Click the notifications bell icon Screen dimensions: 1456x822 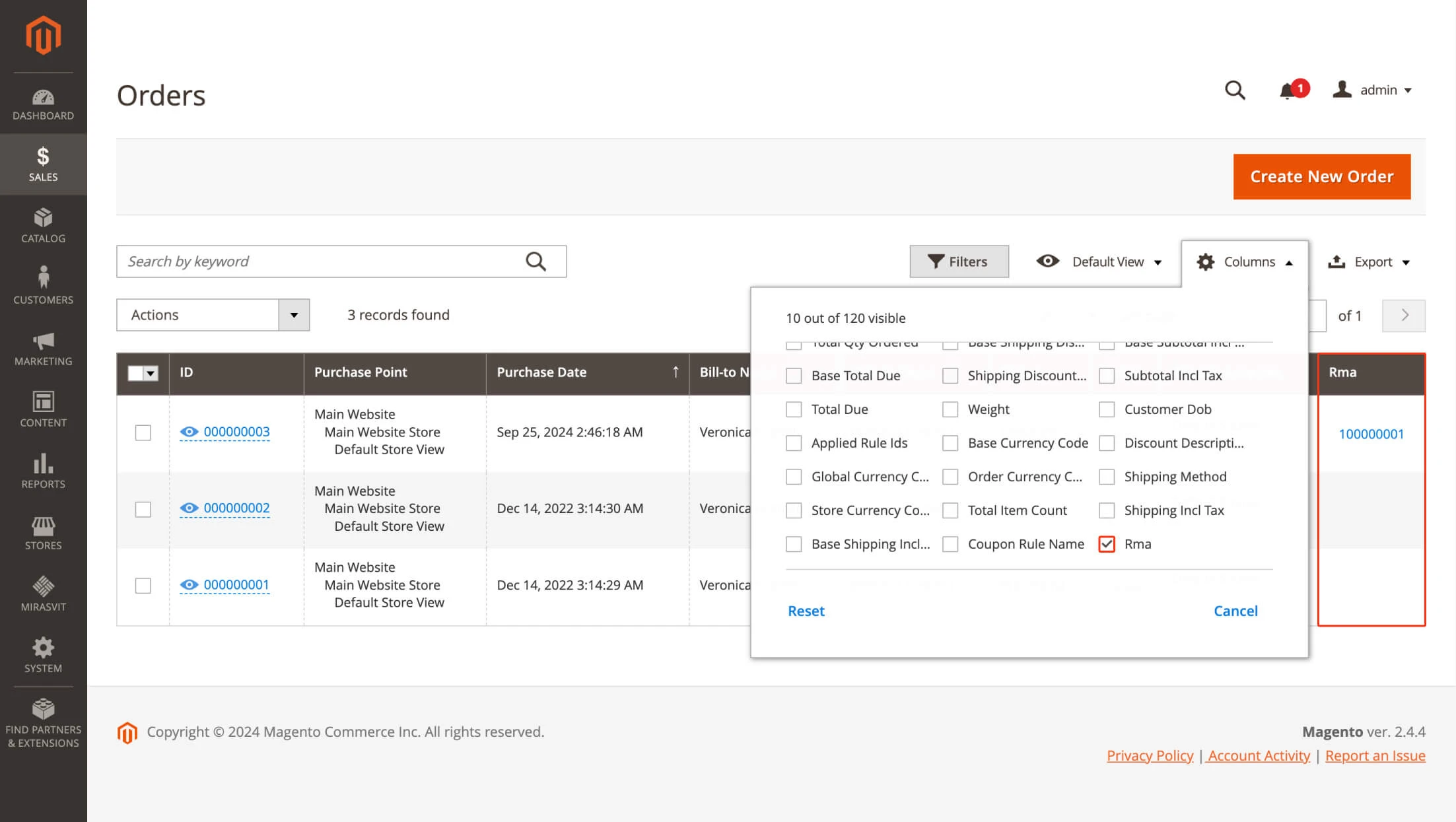point(1287,91)
